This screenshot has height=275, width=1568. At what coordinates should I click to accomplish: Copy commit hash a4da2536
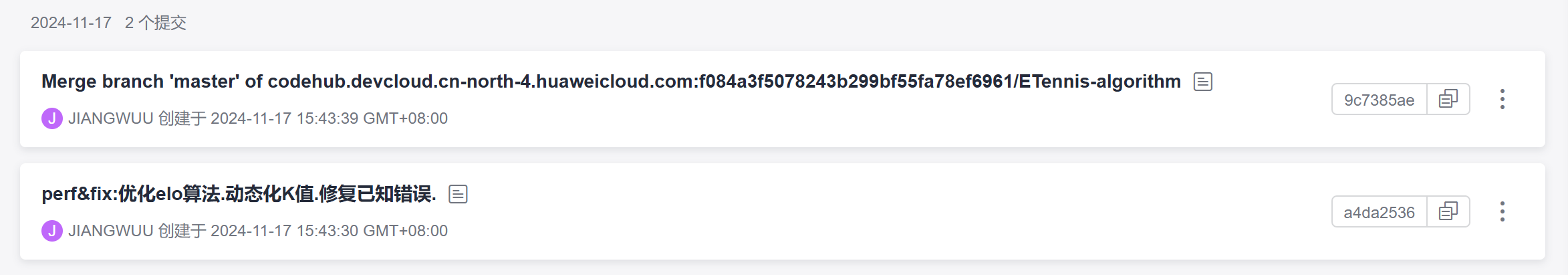pos(1448,212)
